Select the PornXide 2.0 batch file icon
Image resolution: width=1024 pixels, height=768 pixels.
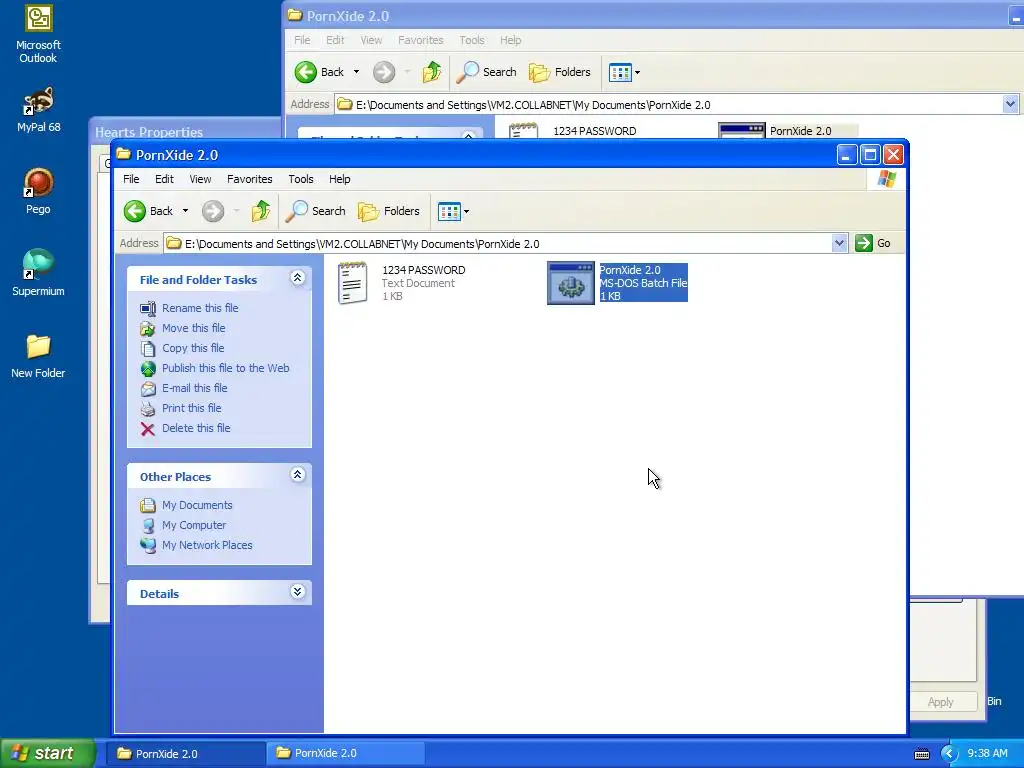click(x=571, y=283)
